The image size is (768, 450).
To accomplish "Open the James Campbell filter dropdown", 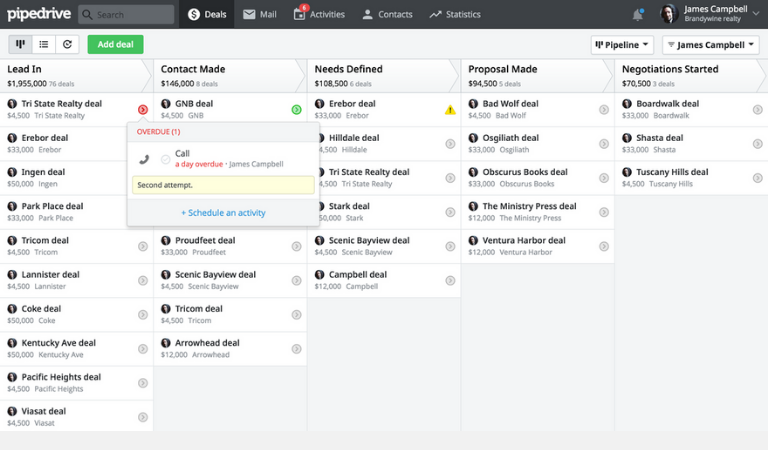I will pyautogui.click(x=711, y=45).
